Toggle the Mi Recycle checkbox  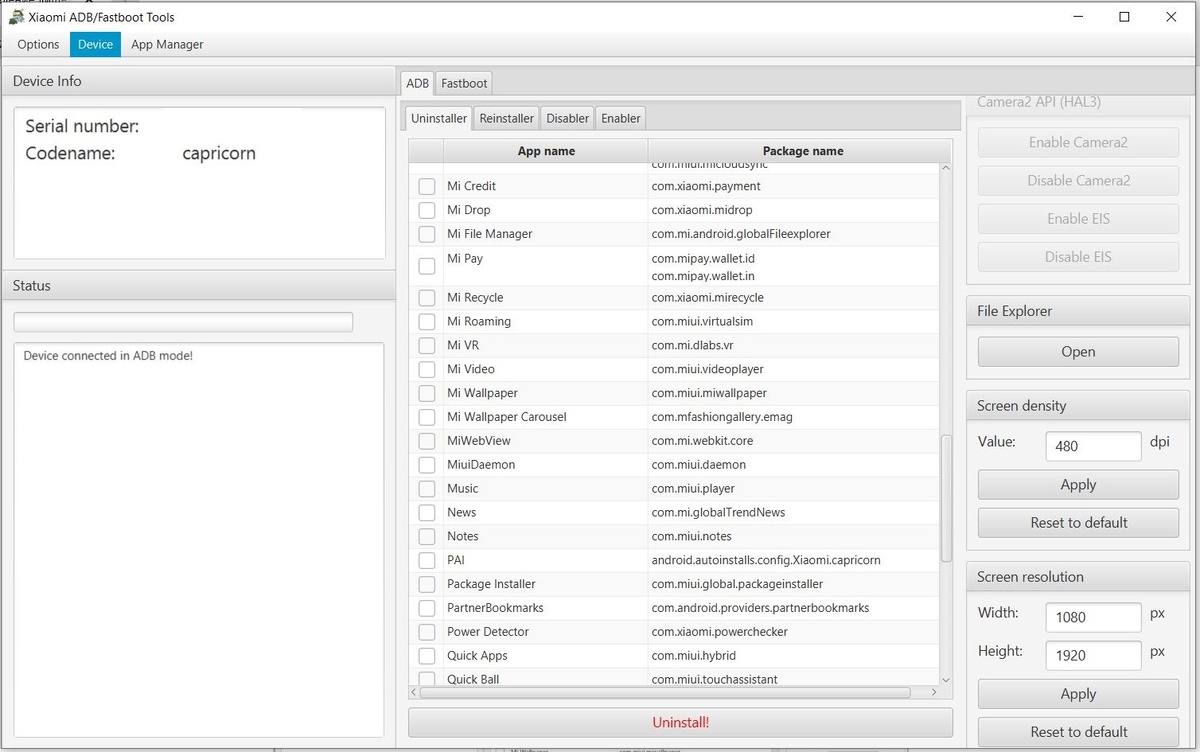point(427,298)
